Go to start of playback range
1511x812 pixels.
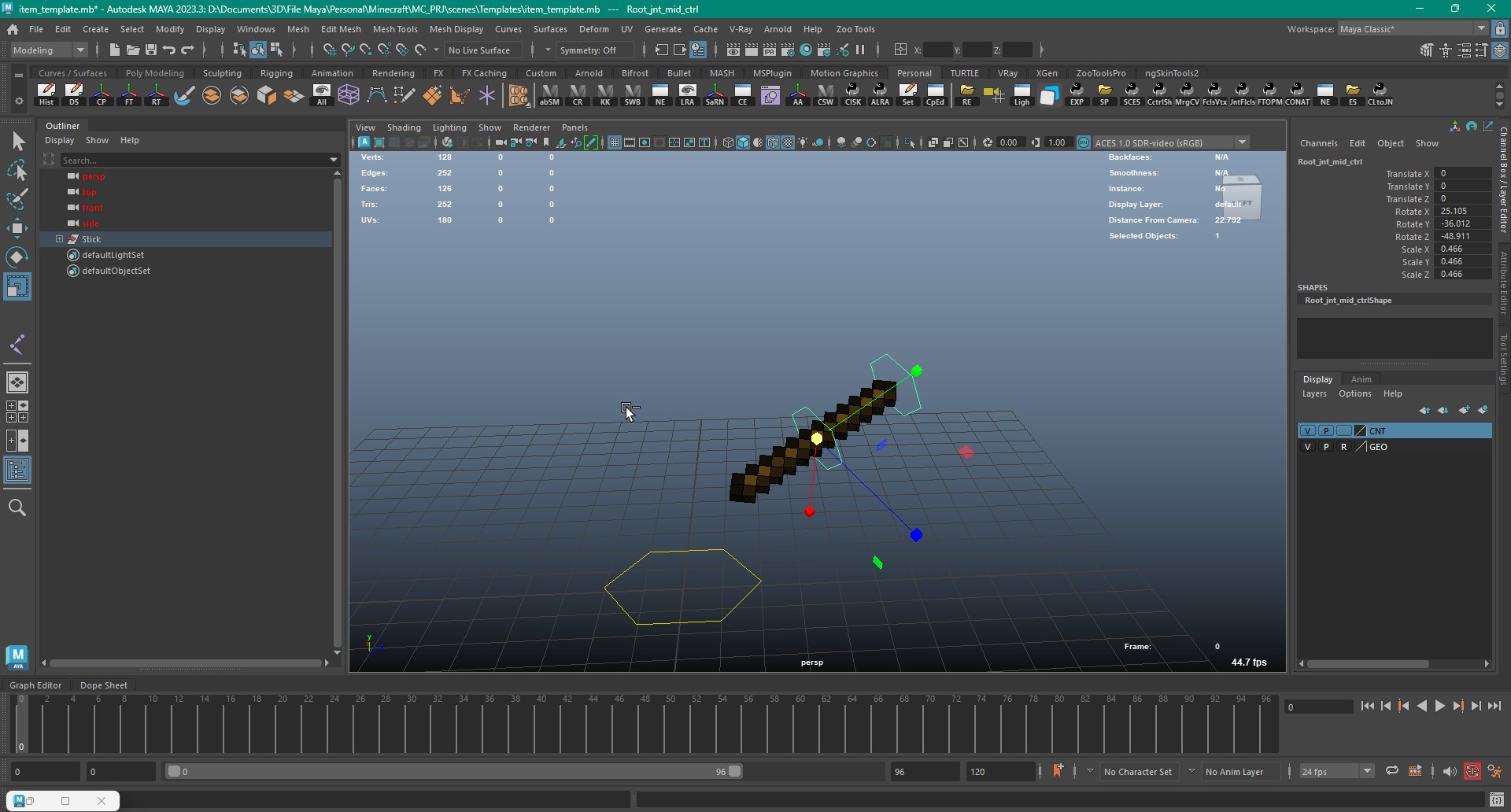[1367, 706]
